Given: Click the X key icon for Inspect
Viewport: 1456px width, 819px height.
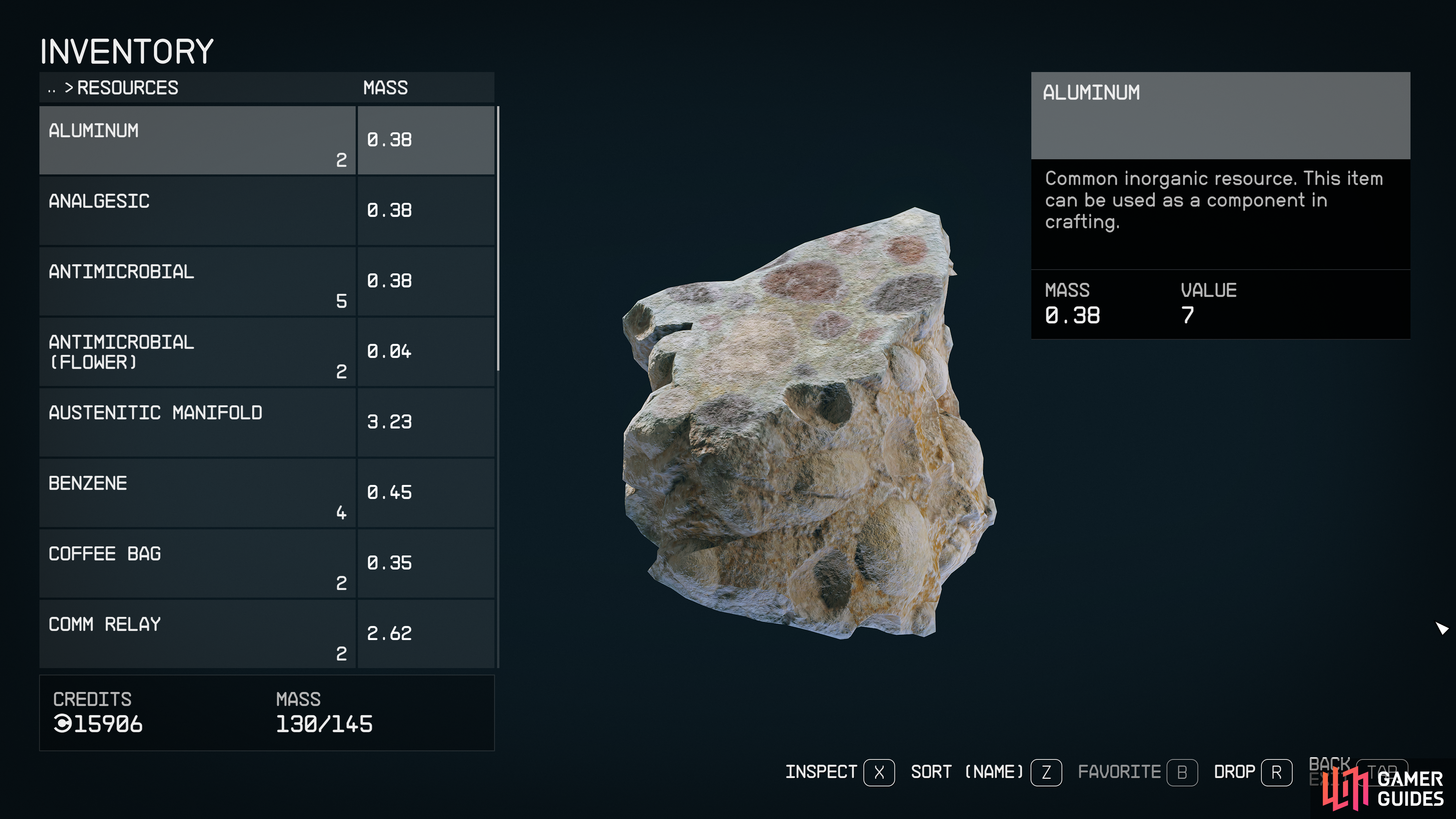Looking at the screenshot, I should point(879,773).
